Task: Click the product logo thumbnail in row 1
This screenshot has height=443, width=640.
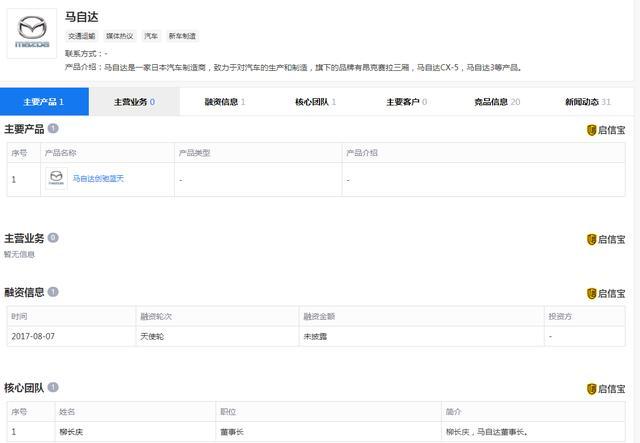Action: click(x=56, y=178)
